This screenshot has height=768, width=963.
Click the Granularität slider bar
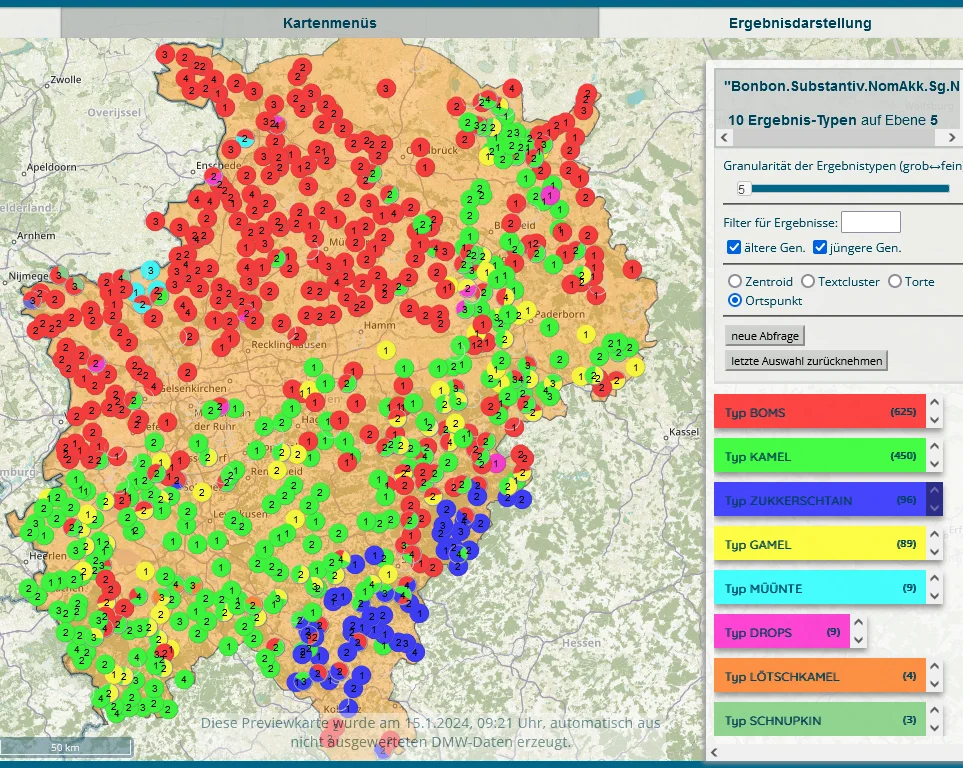pyautogui.click(x=850, y=189)
